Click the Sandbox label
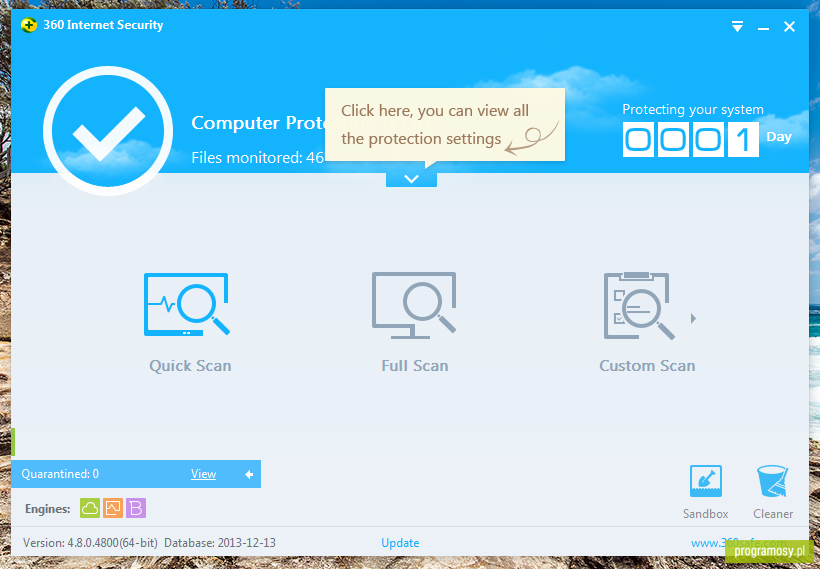Image resolution: width=820 pixels, height=569 pixels. pos(705,514)
